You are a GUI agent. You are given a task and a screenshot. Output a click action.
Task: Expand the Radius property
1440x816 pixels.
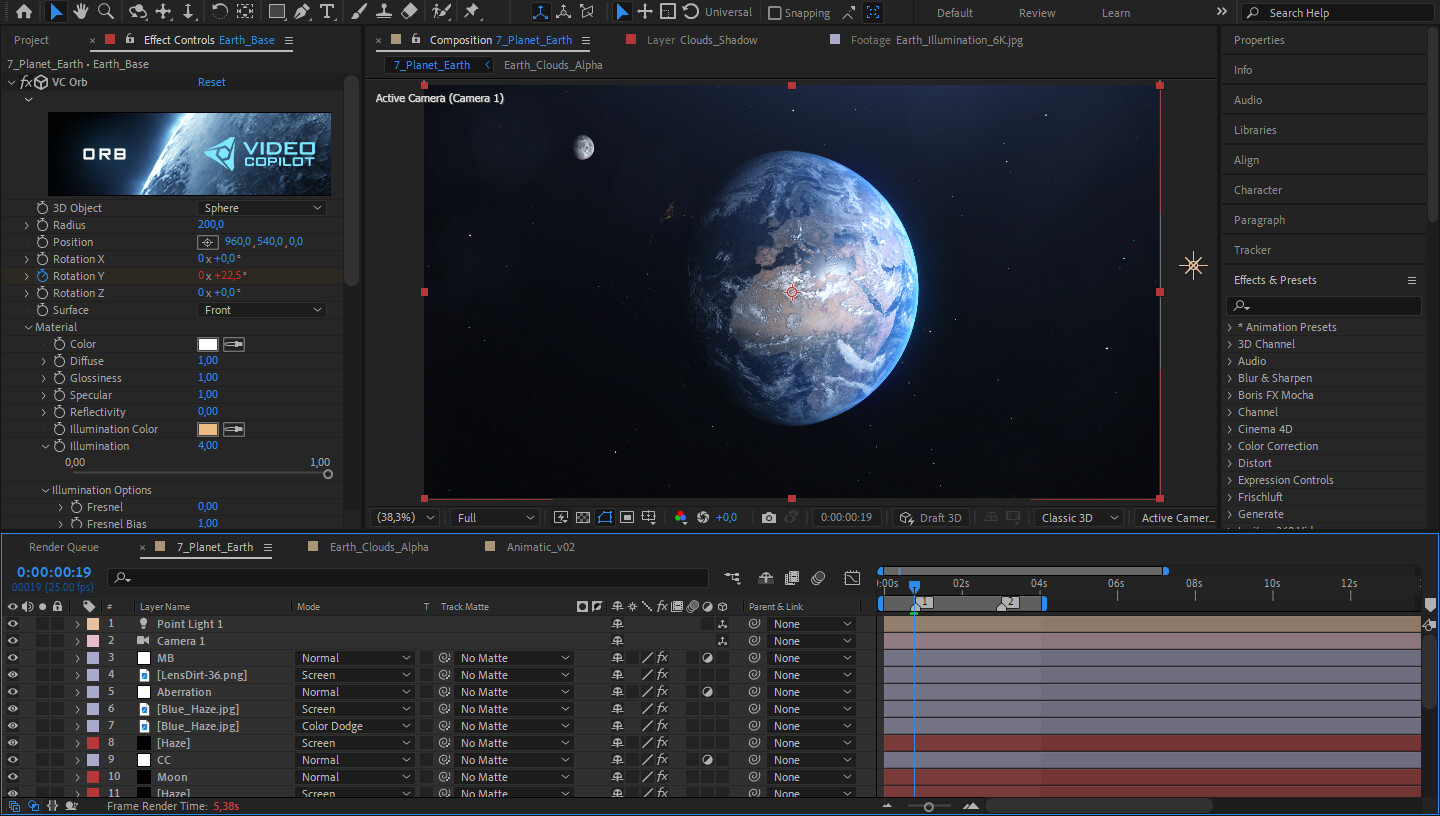pos(27,225)
